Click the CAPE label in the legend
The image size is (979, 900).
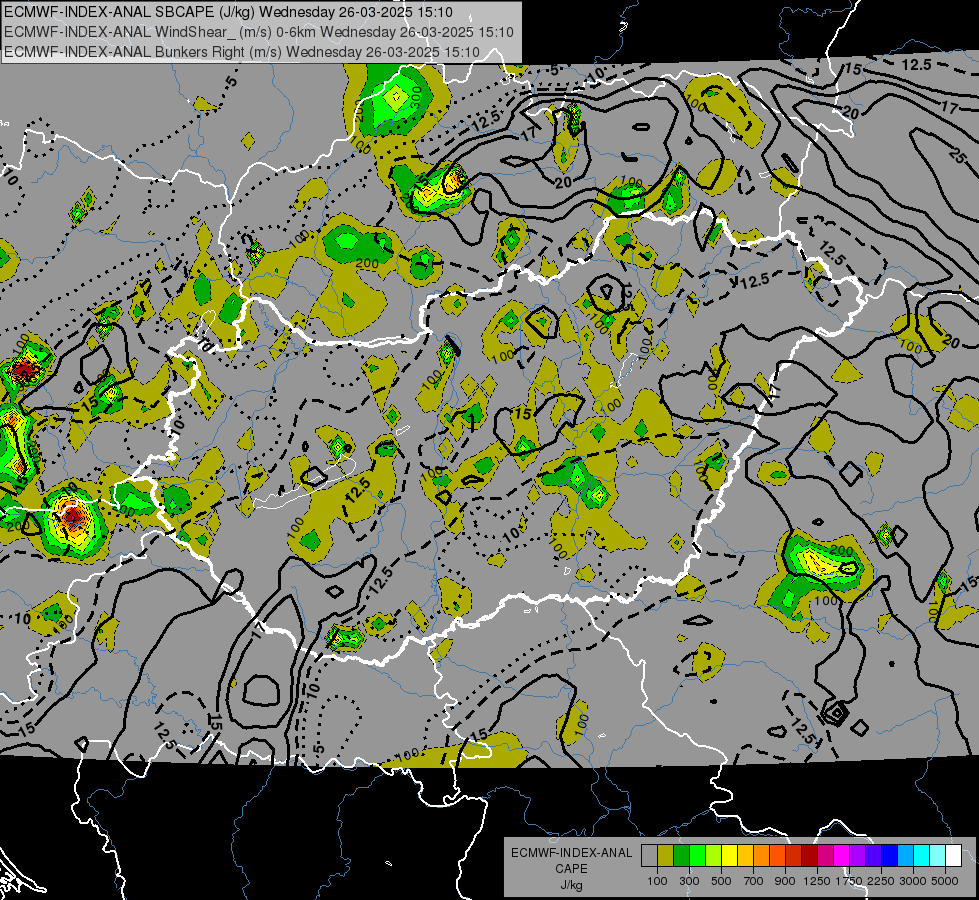coord(571,869)
